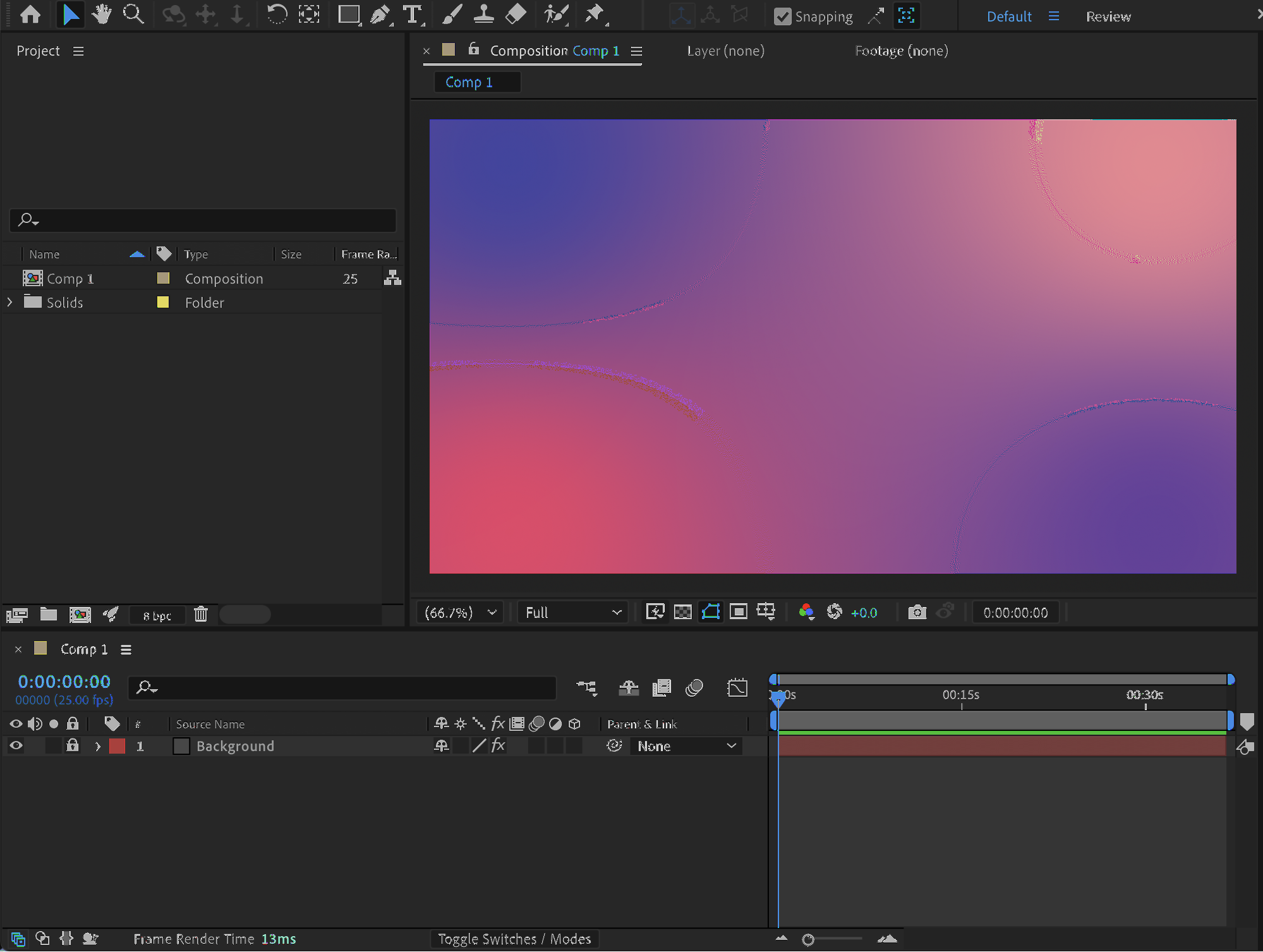Switch to the Review workspace
The height and width of the screenshot is (952, 1263).
[x=1108, y=16]
